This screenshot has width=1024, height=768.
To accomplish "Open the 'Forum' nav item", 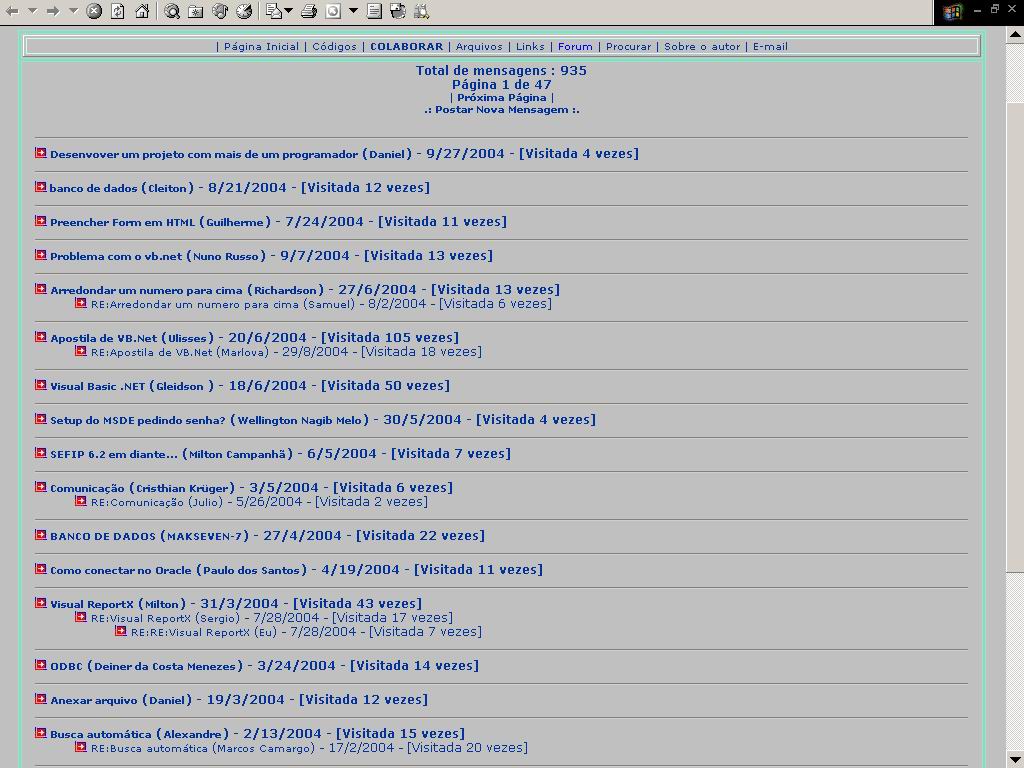I will coord(575,46).
